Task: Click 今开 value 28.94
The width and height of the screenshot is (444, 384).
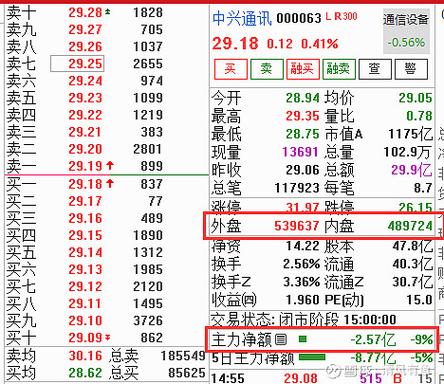Action: coord(303,98)
